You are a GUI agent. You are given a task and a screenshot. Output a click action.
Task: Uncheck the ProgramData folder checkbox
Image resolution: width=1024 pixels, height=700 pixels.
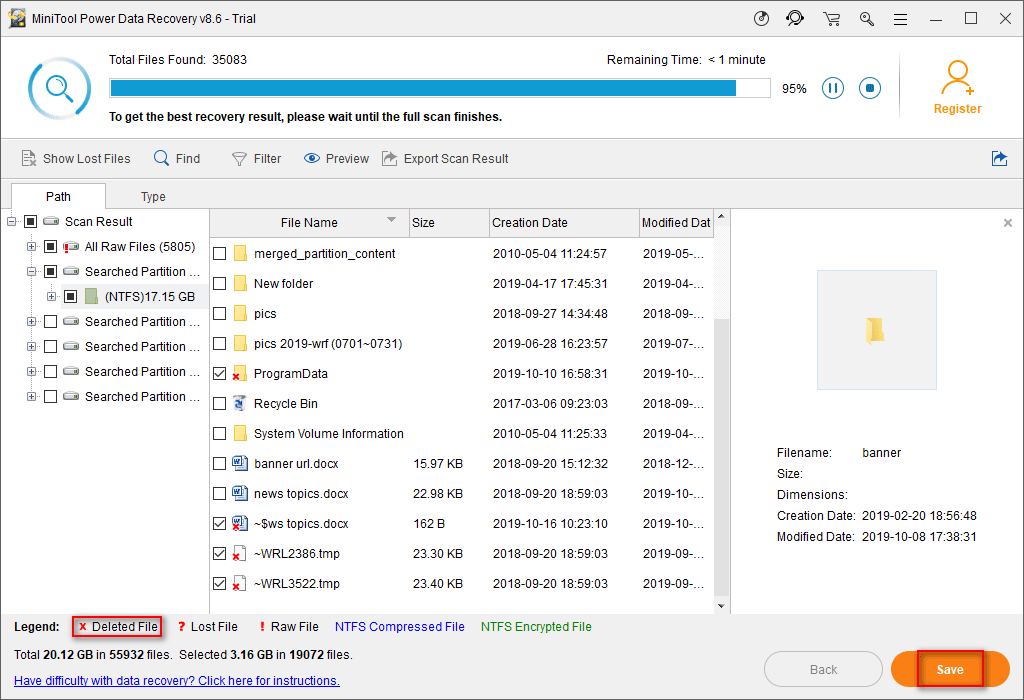pyautogui.click(x=220, y=374)
